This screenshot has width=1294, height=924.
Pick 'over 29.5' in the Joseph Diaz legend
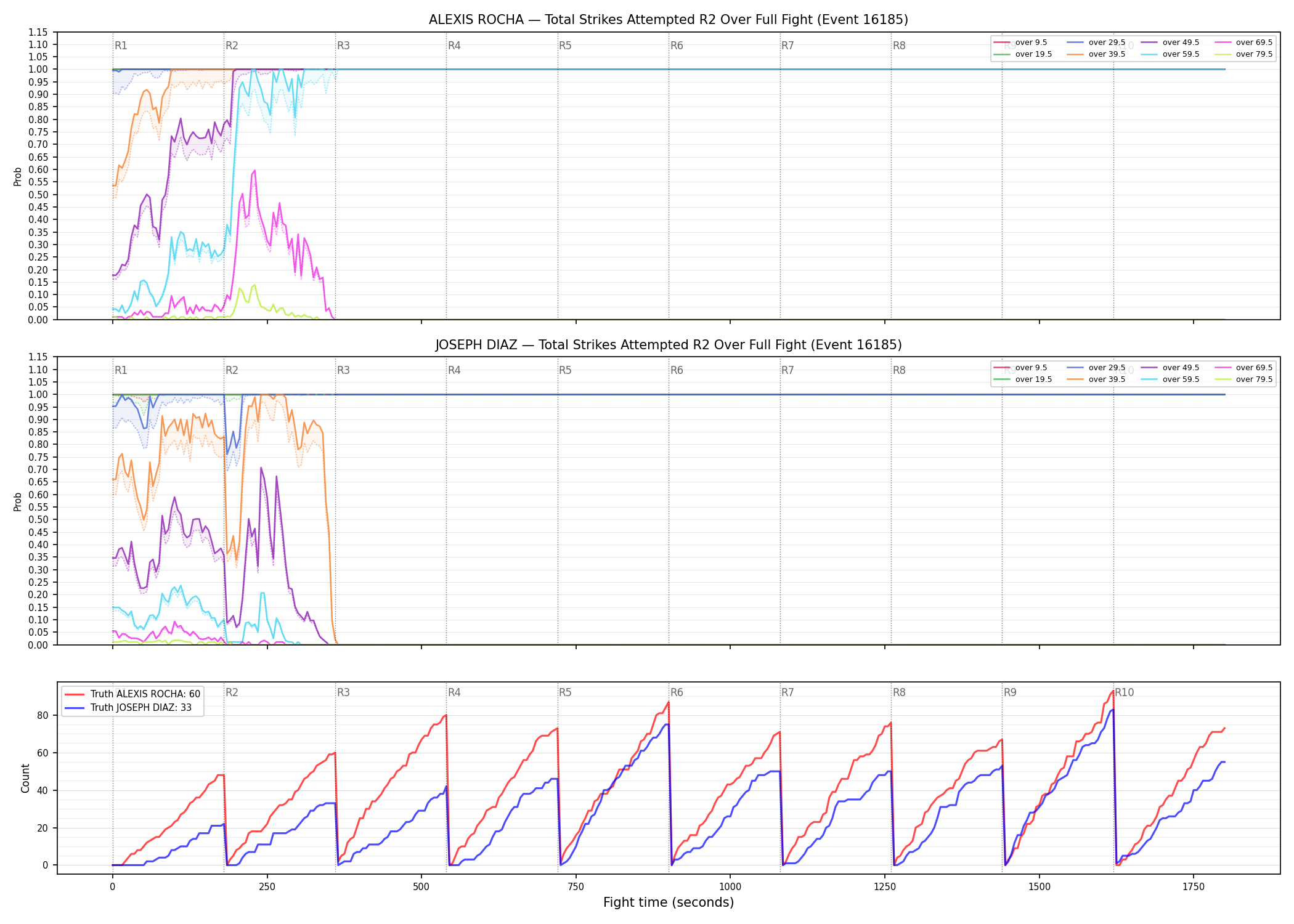click(1096, 368)
